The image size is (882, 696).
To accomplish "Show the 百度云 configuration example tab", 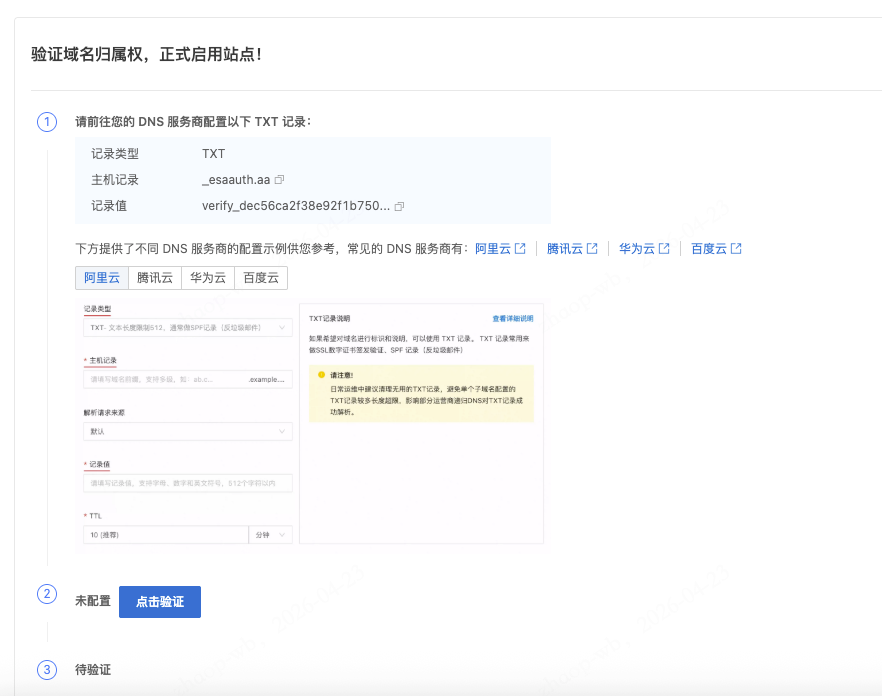I will pyautogui.click(x=261, y=278).
